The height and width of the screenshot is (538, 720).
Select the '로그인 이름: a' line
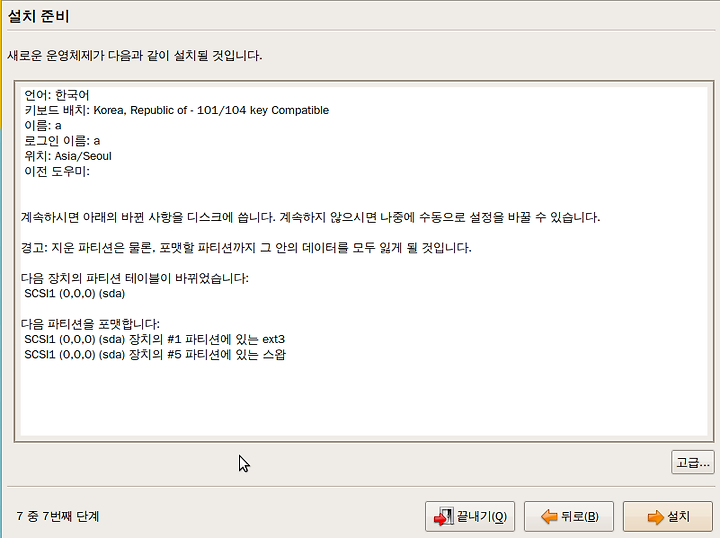[62, 140]
